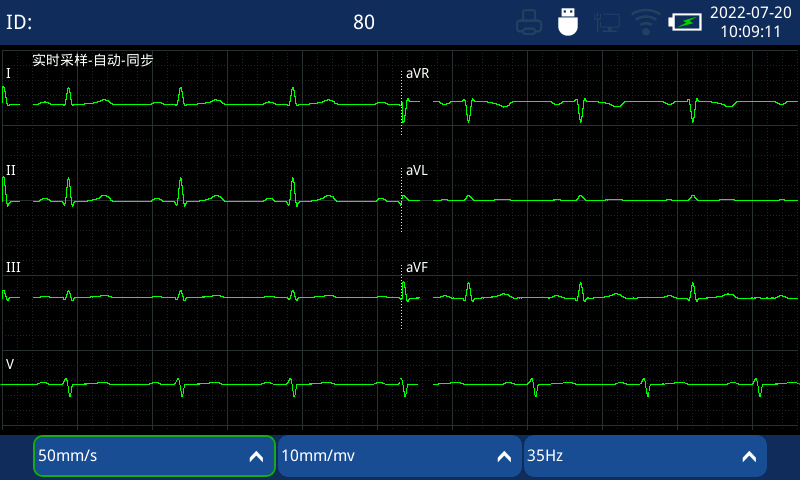
Task: Tap the WiFi signal icon
Action: [x=646, y=22]
